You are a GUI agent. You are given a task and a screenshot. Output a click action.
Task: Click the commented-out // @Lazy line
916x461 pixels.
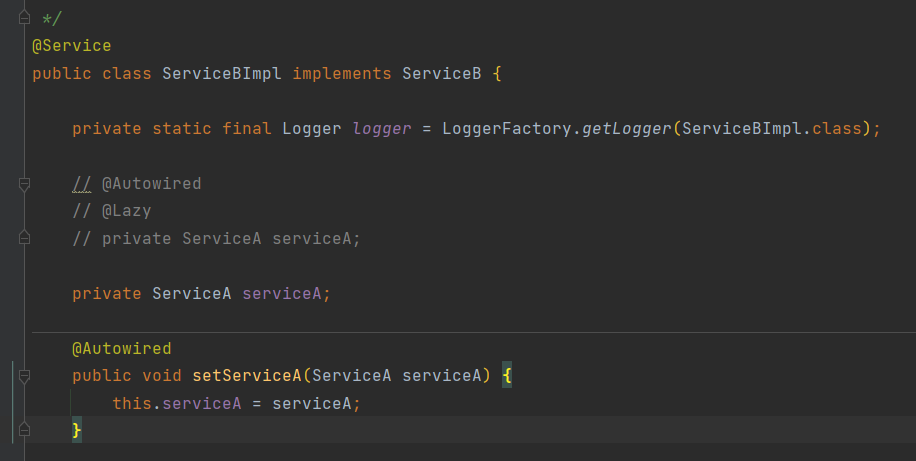coord(112,211)
